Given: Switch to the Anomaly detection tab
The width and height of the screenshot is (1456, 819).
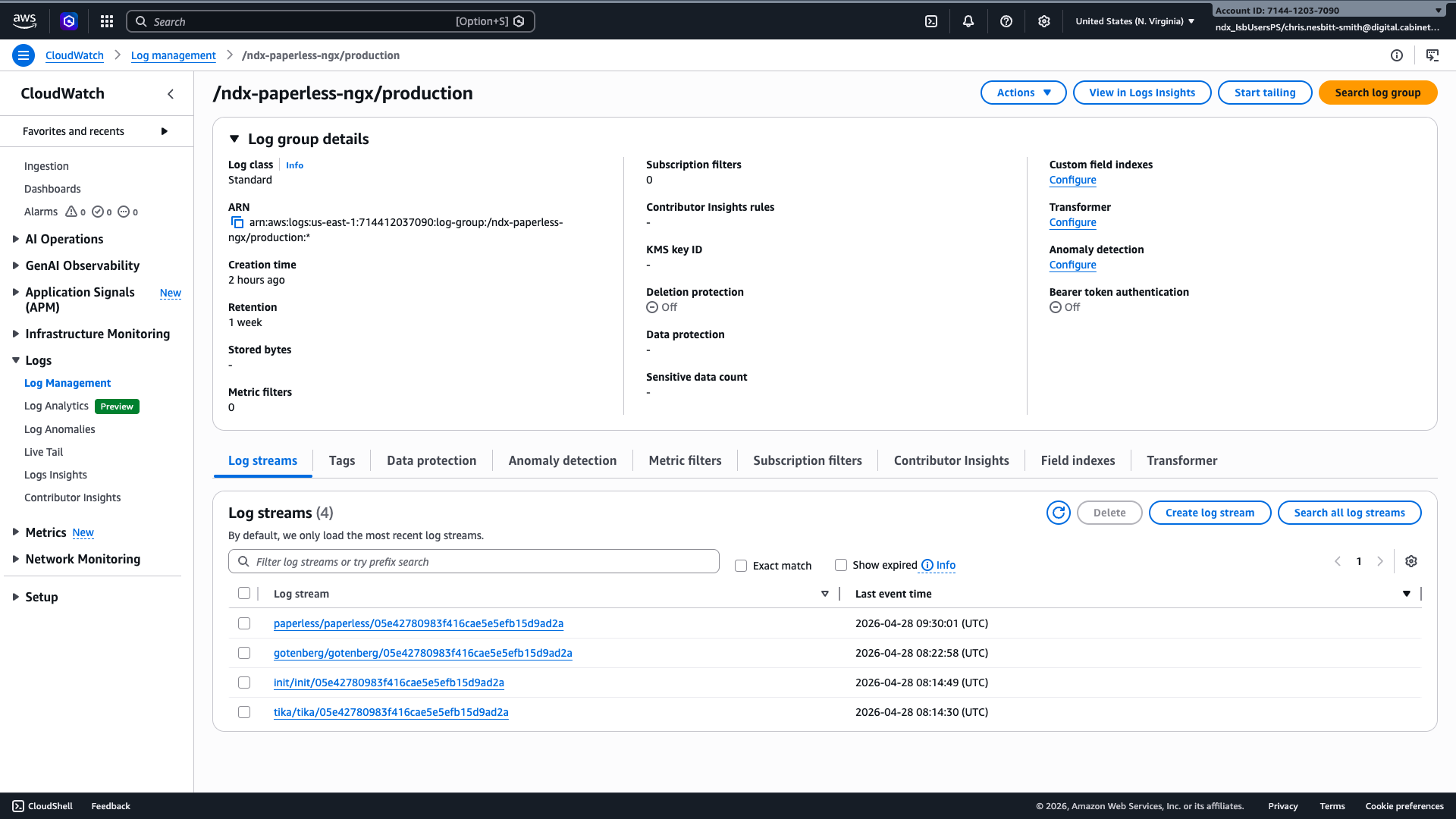Looking at the screenshot, I should coord(563,460).
